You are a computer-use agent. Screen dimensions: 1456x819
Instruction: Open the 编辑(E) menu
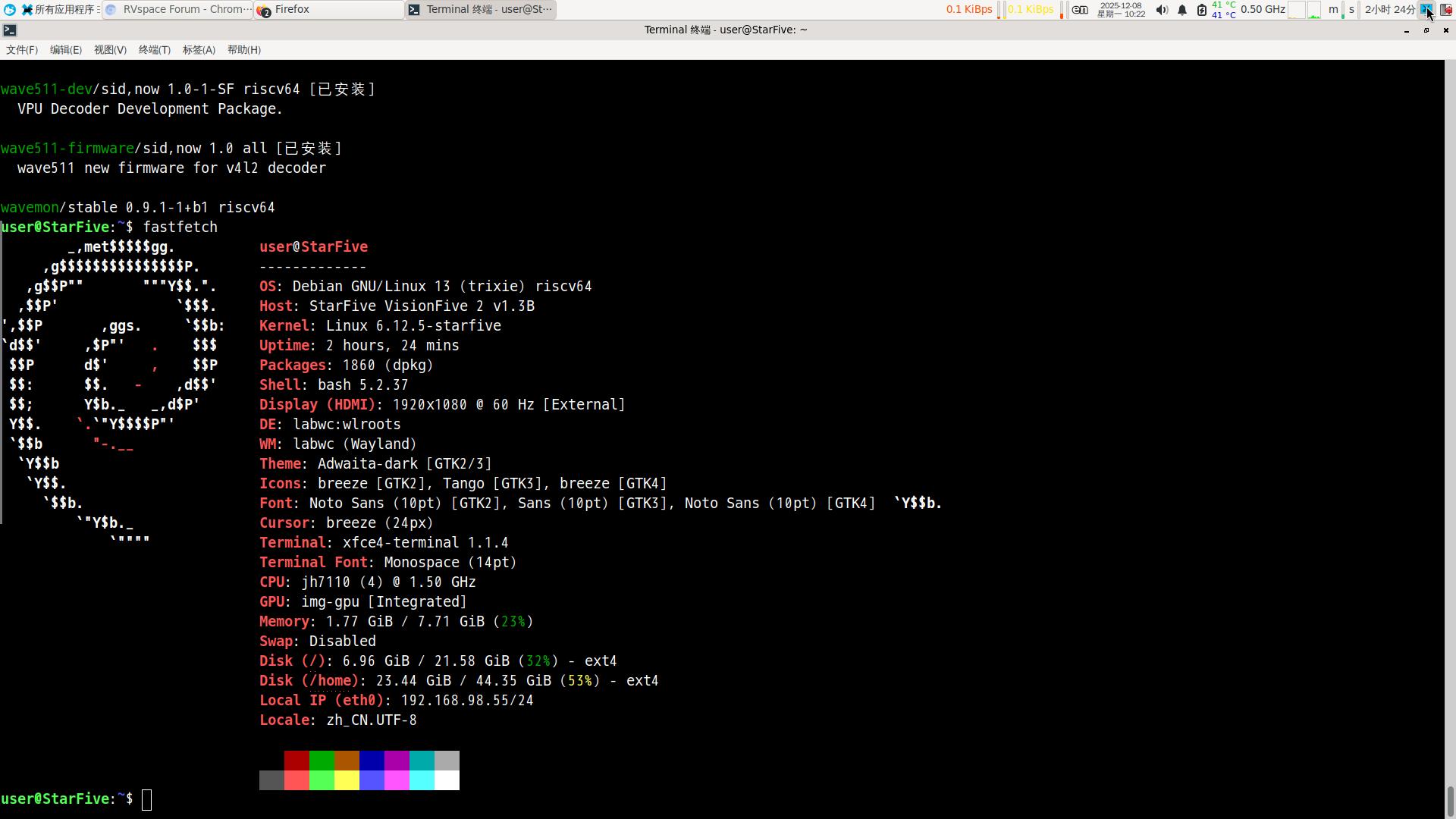pyautogui.click(x=66, y=50)
